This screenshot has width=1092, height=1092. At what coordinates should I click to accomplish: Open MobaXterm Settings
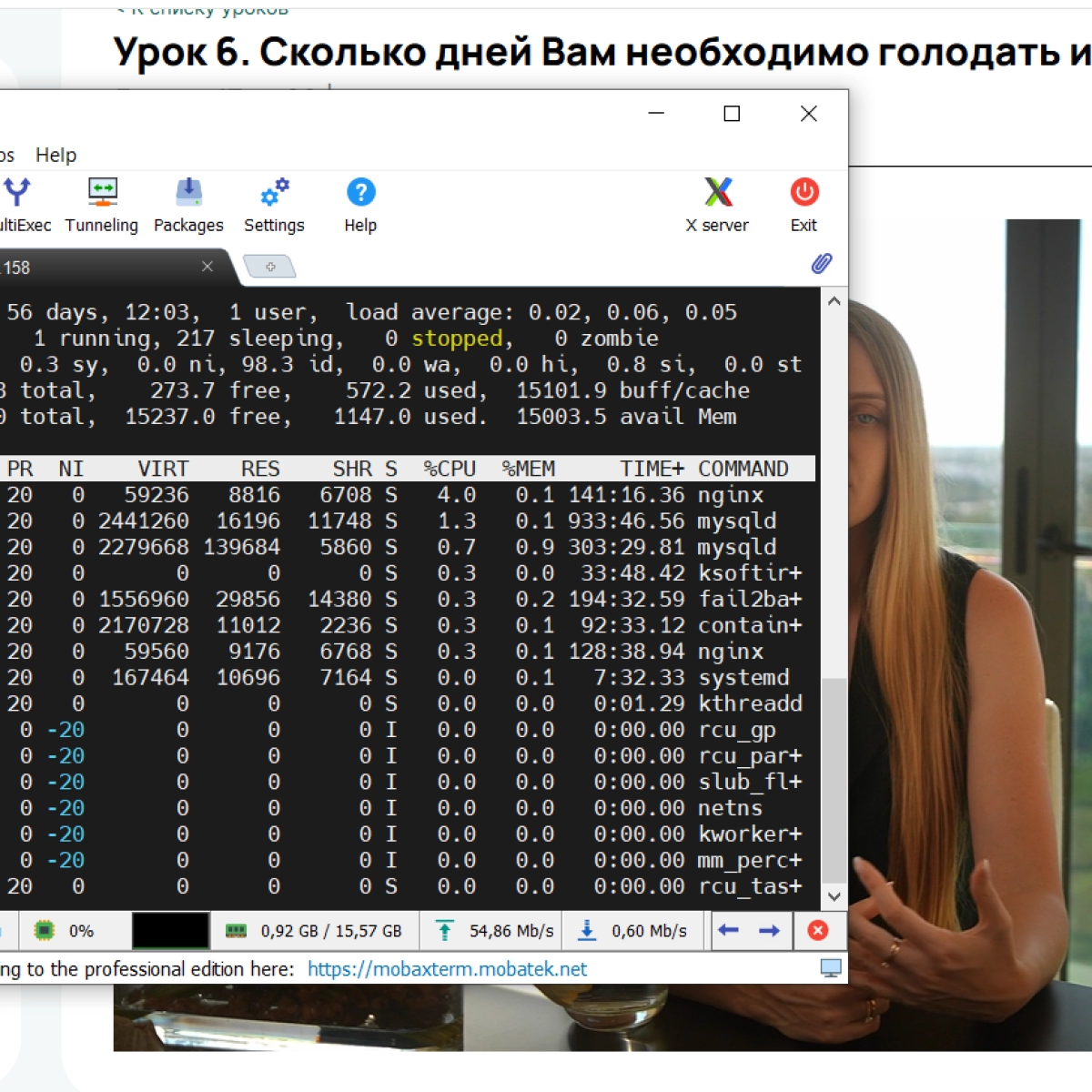coord(274,205)
